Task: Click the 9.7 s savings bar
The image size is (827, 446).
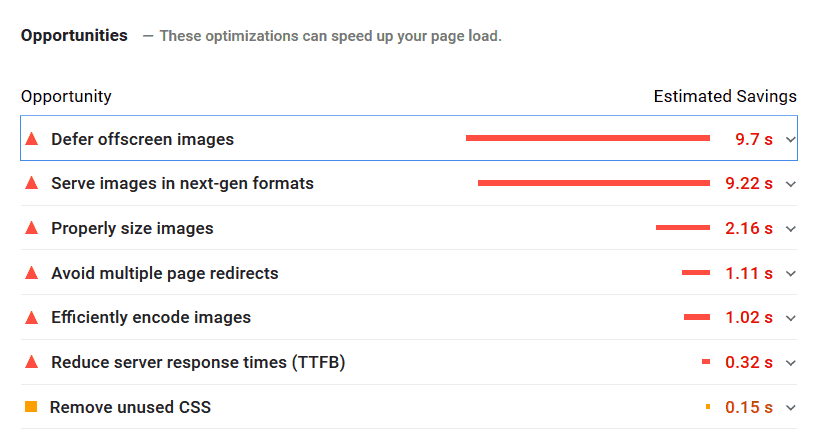Action: coord(588,138)
